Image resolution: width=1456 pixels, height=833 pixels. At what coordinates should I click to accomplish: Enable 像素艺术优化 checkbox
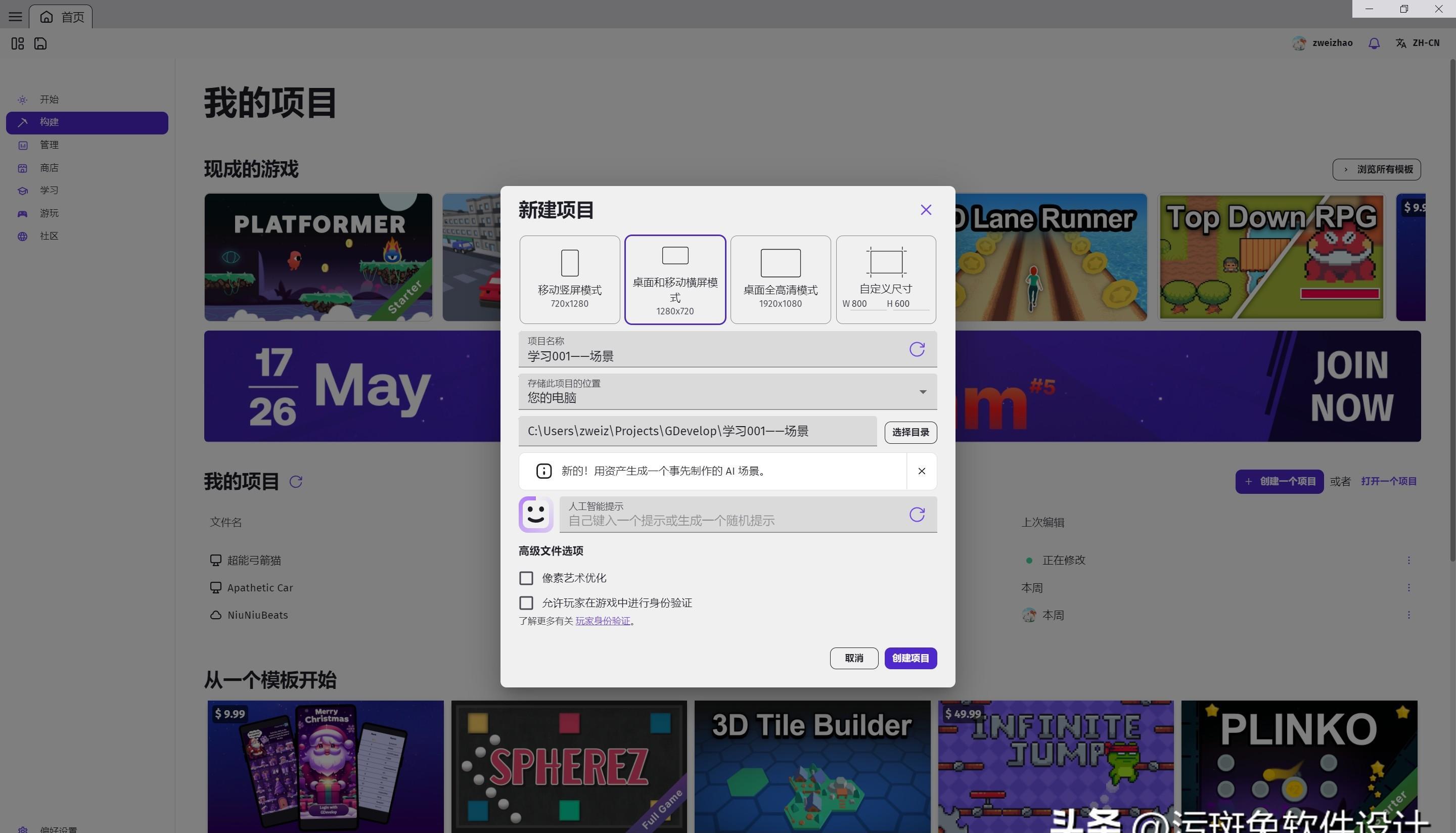(x=526, y=578)
